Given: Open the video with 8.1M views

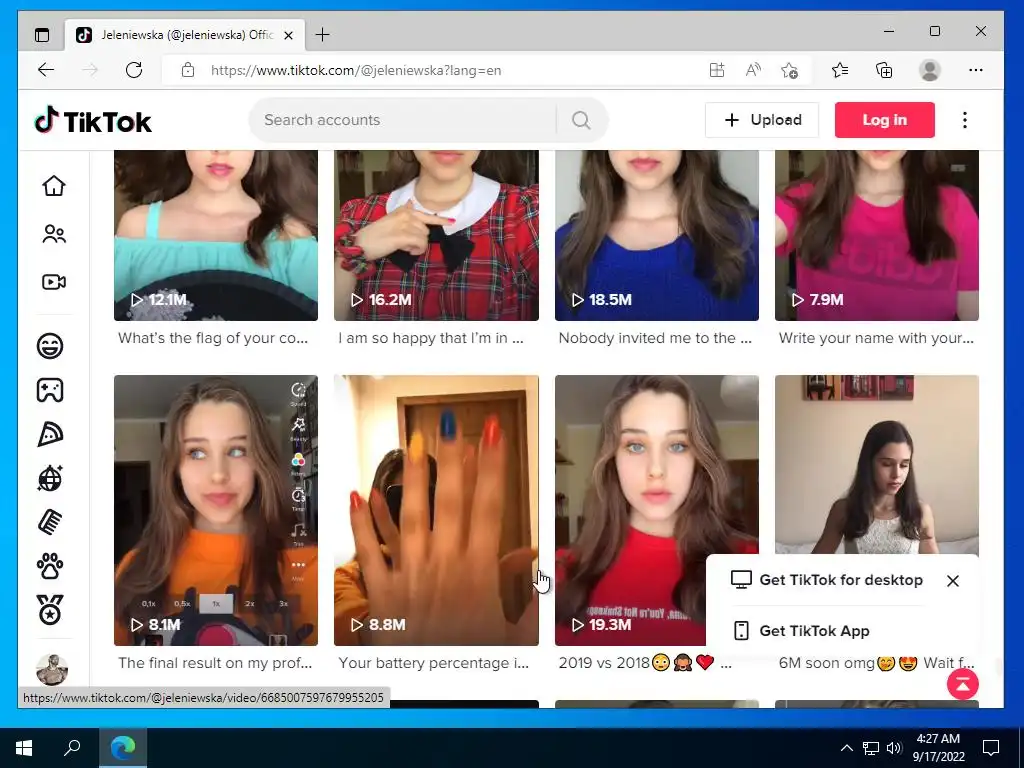Looking at the screenshot, I should (x=216, y=510).
